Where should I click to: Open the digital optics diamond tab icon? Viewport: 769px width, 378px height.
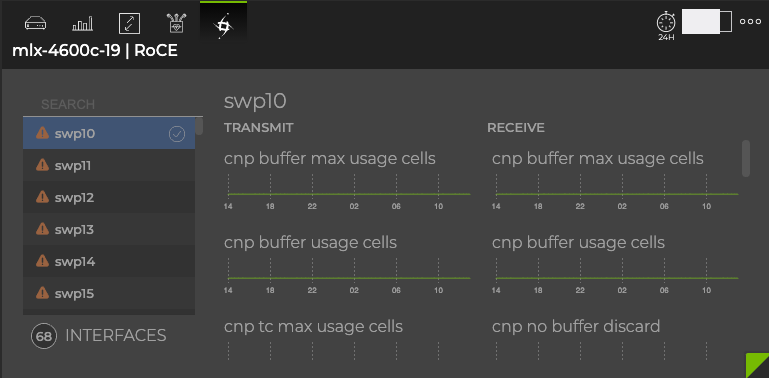[176, 23]
